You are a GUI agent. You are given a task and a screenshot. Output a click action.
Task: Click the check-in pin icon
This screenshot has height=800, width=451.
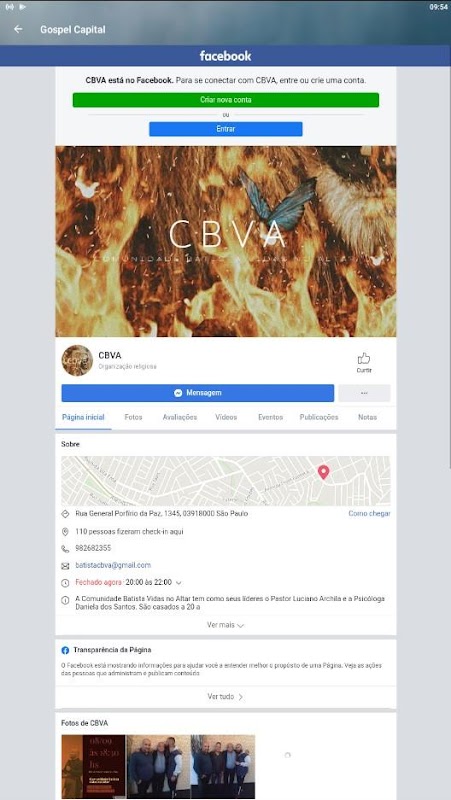click(65, 532)
